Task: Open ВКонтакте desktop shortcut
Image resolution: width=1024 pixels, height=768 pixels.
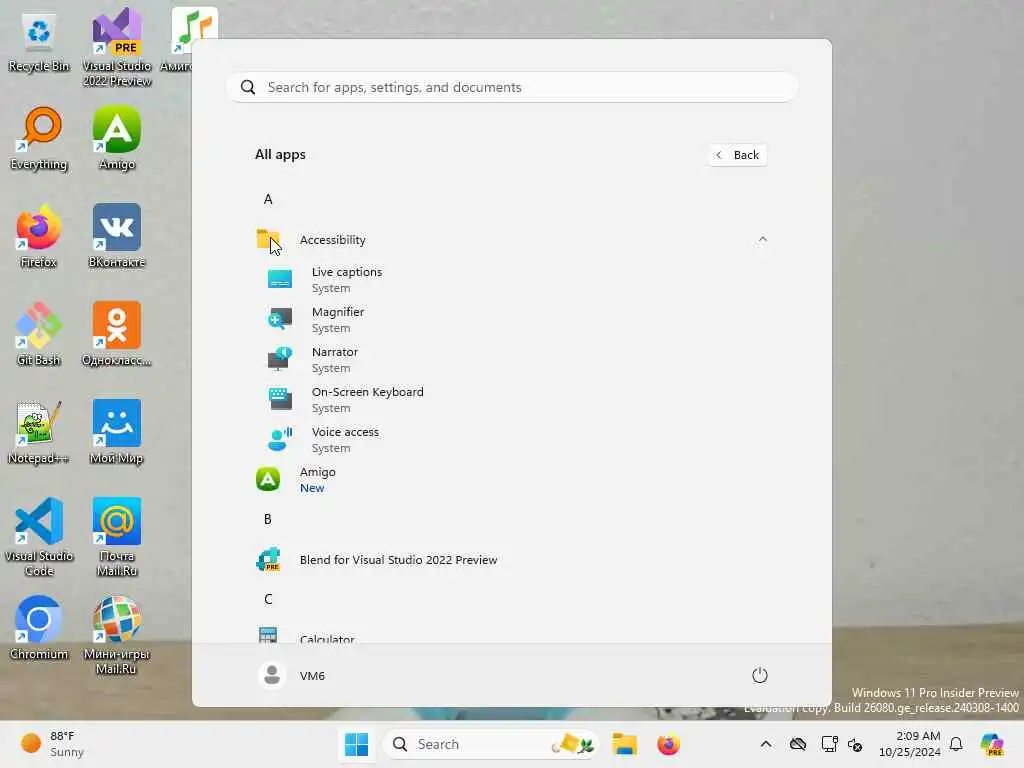Action: [x=117, y=236]
